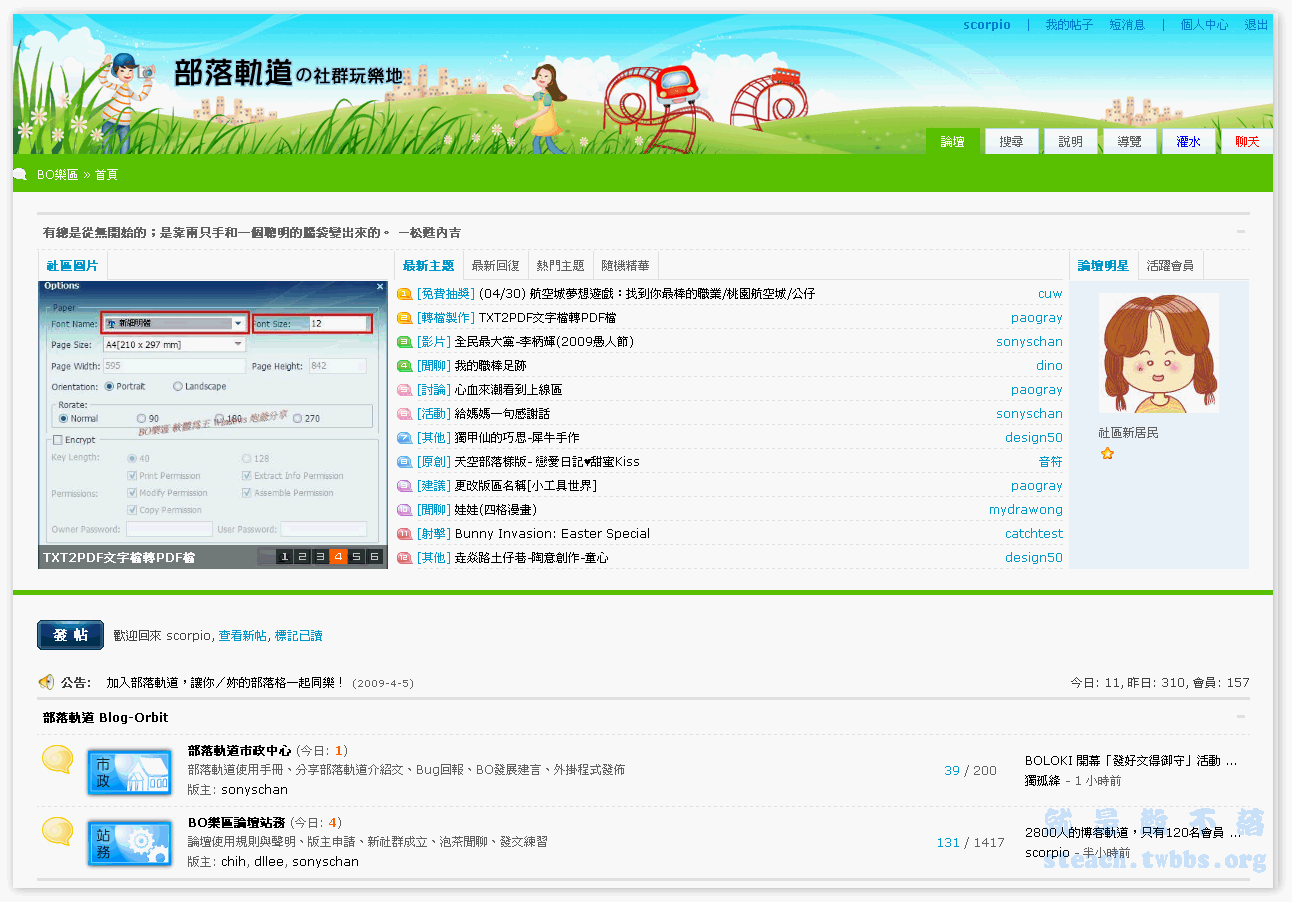Open the 聊天 navigation tab

click(x=1247, y=142)
